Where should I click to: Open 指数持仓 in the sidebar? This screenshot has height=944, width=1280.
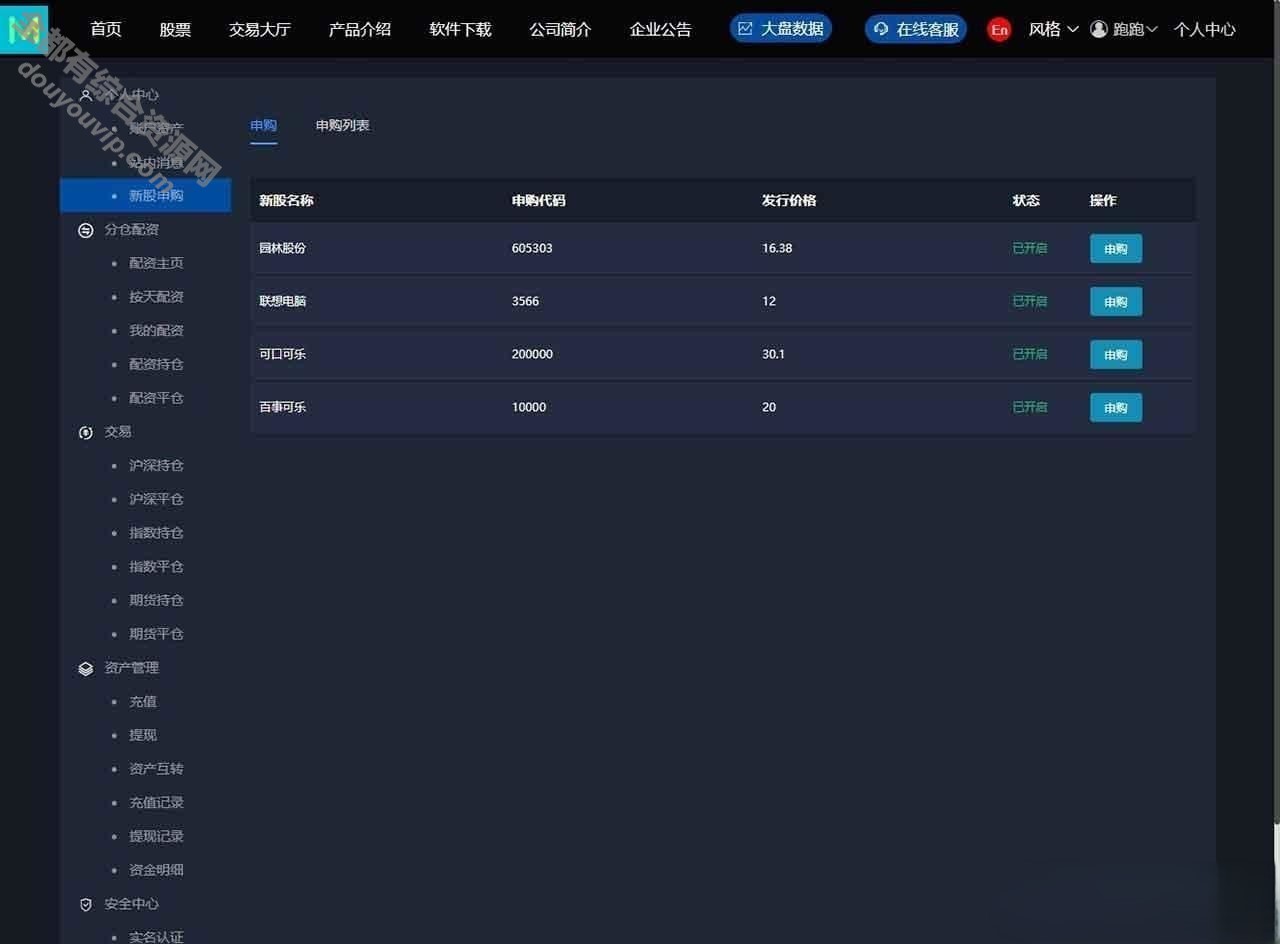(x=156, y=533)
